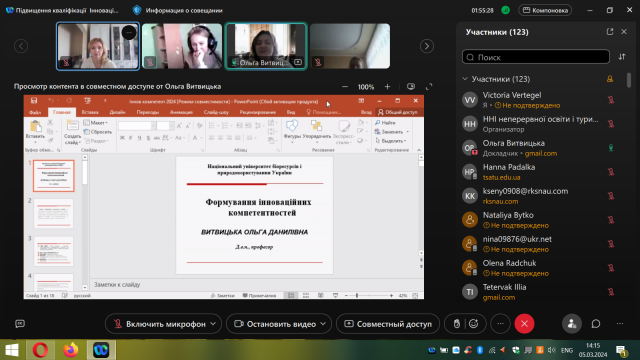This screenshot has height=360, width=640.
Task: Enter full screen of shared content
Action: click(x=429, y=87)
